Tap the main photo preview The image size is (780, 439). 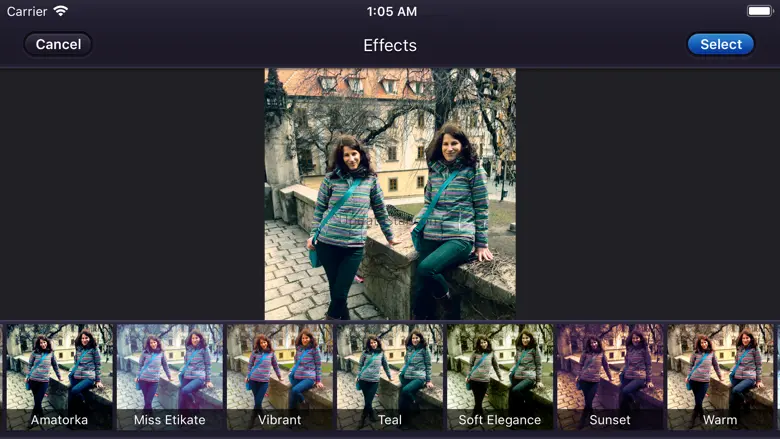click(x=390, y=194)
